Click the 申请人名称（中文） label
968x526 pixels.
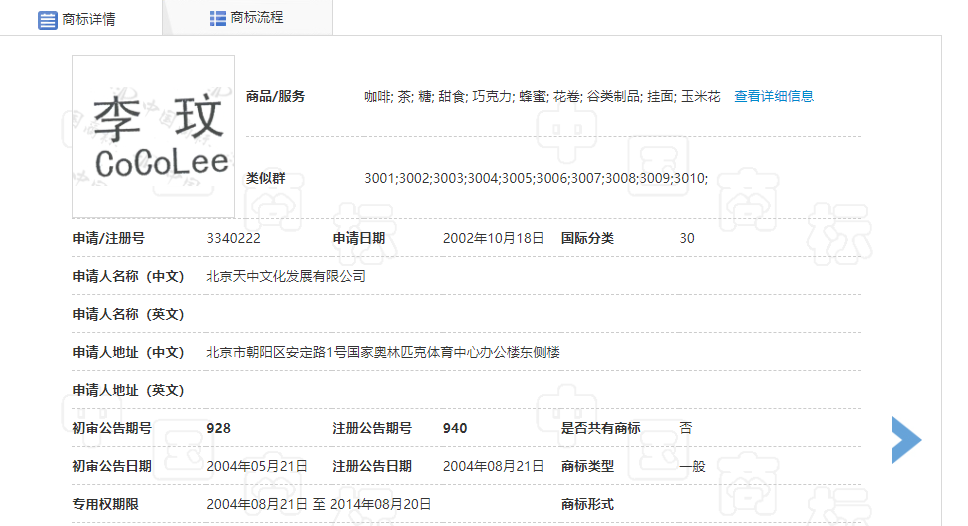pyautogui.click(x=128, y=277)
